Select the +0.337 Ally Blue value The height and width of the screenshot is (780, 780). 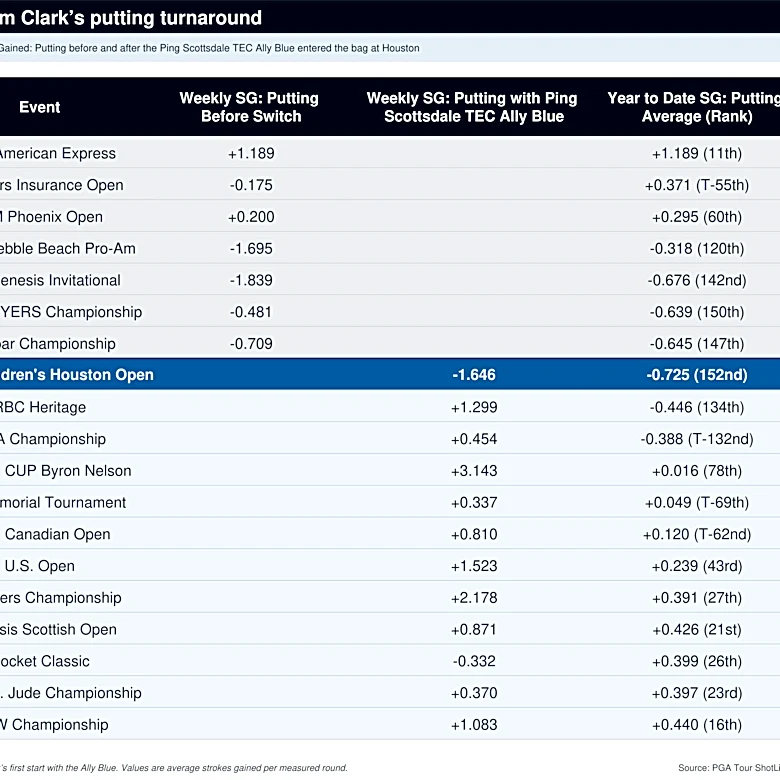tap(474, 503)
